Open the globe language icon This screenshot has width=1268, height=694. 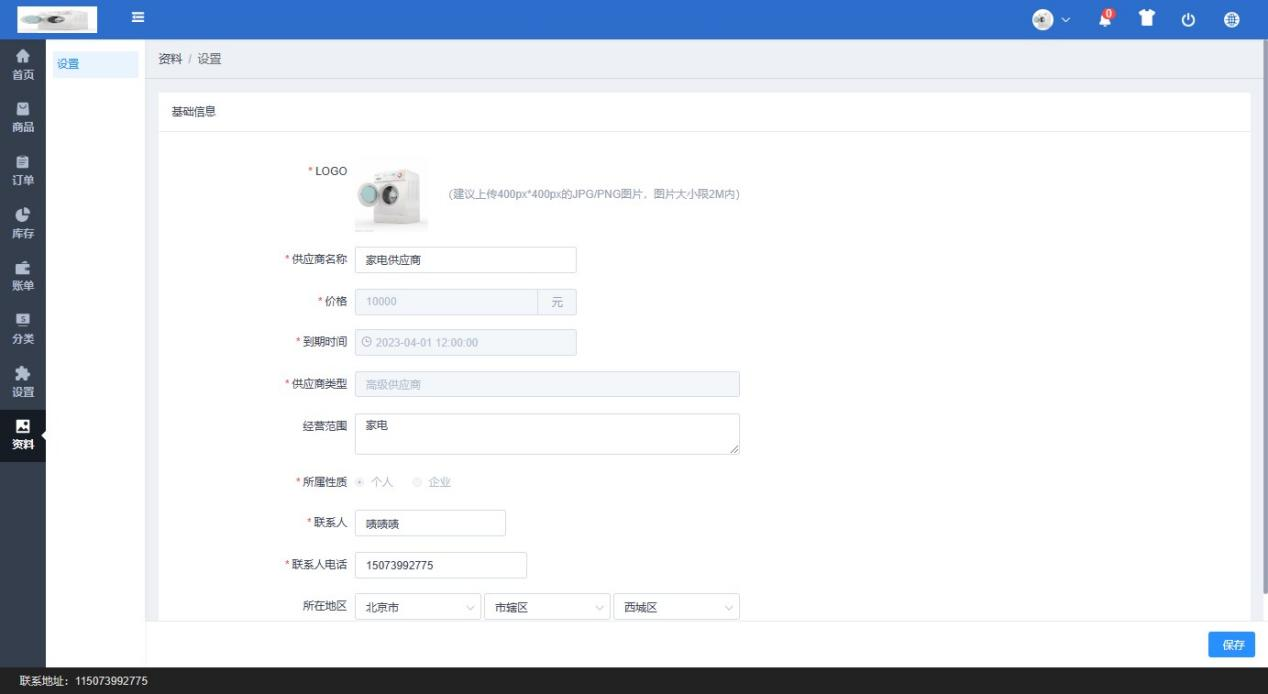tap(1231, 20)
